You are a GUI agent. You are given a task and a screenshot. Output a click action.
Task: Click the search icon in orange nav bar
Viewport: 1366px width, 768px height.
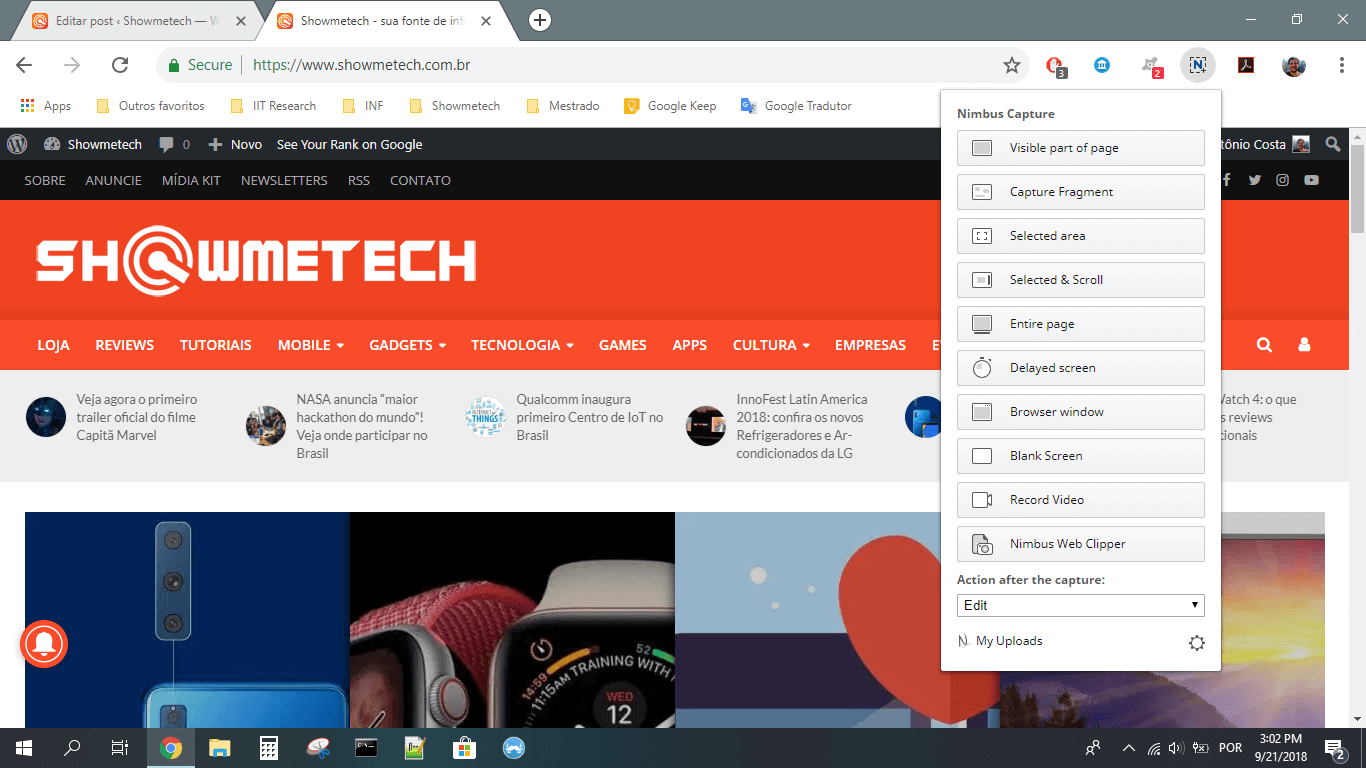point(1264,345)
